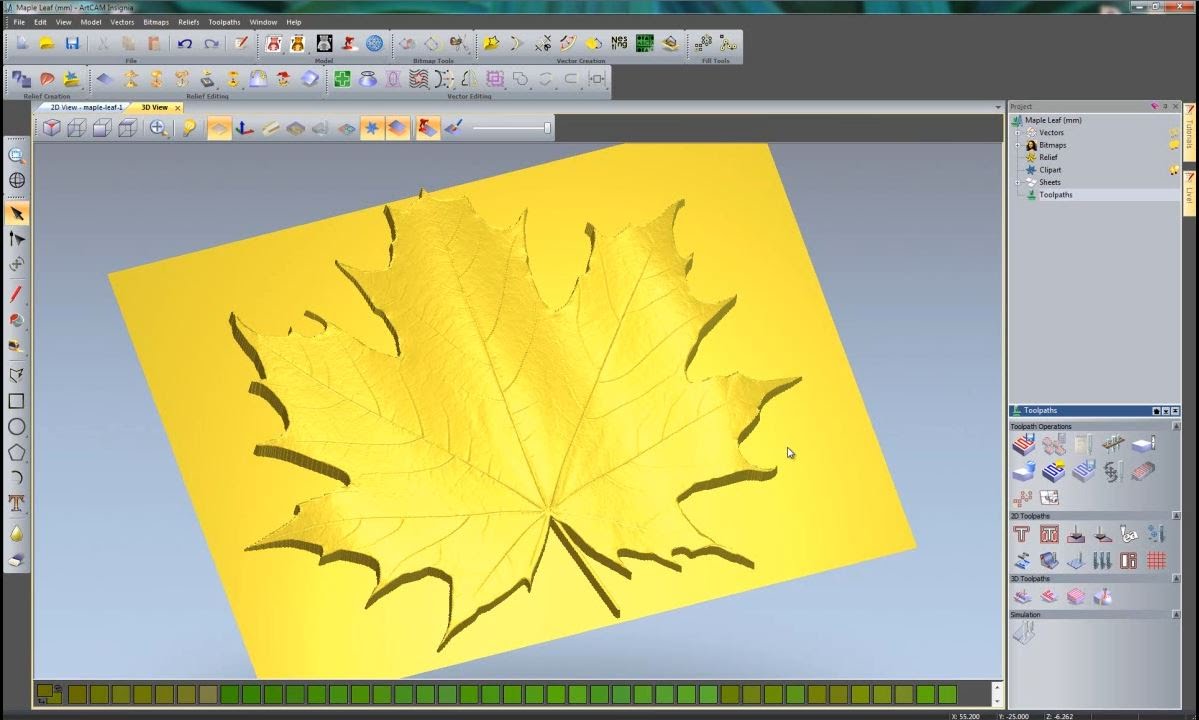1199x720 pixels.
Task: Toggle the highlighted relief draw plane button
Action: point(219,128)
